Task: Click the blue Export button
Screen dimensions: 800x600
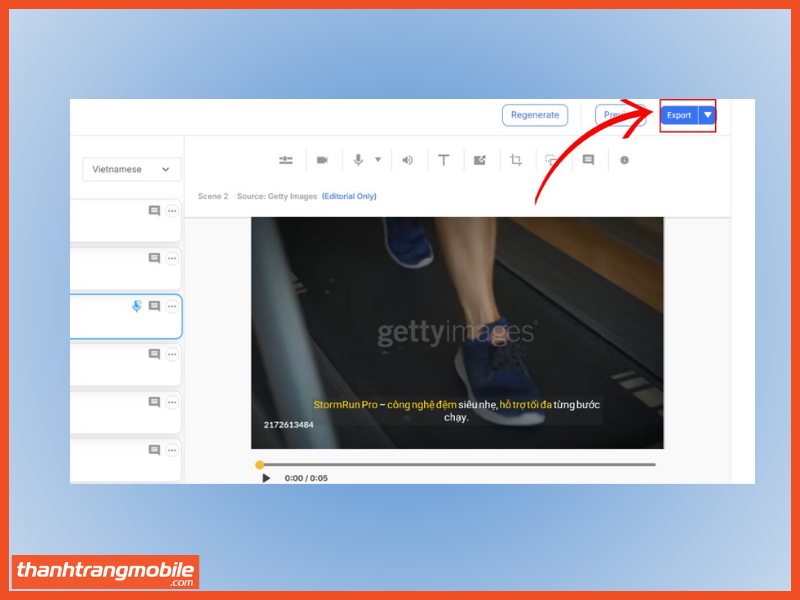Action: click(x=679, y=115)
